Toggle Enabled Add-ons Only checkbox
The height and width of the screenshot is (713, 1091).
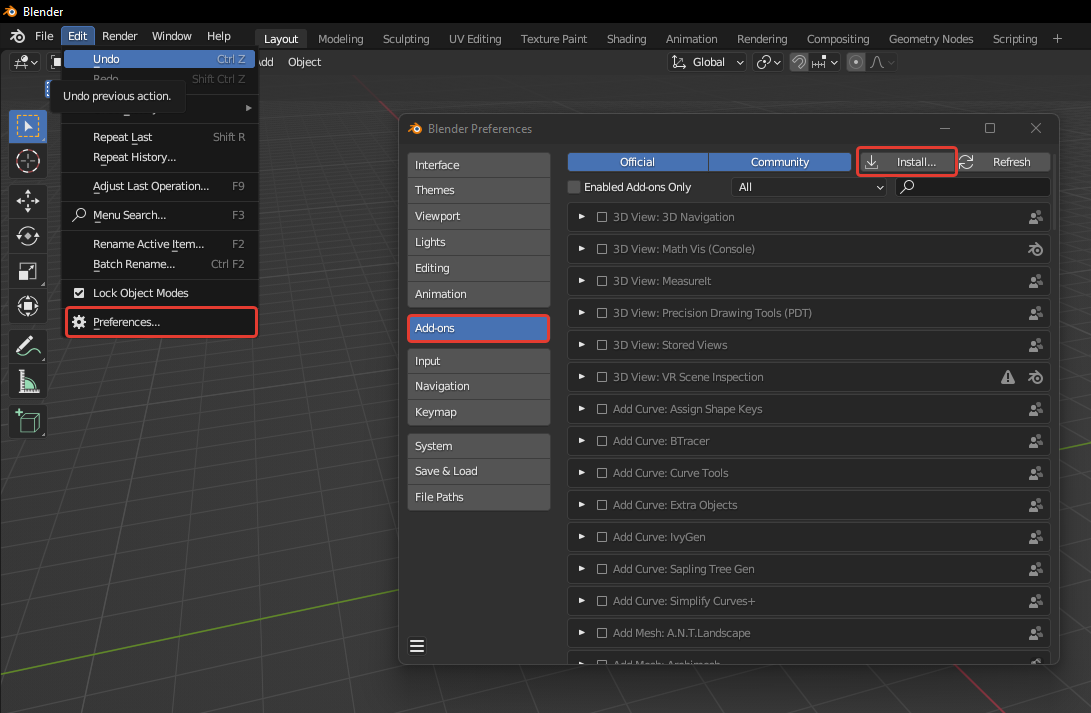[x=574, y=187]
